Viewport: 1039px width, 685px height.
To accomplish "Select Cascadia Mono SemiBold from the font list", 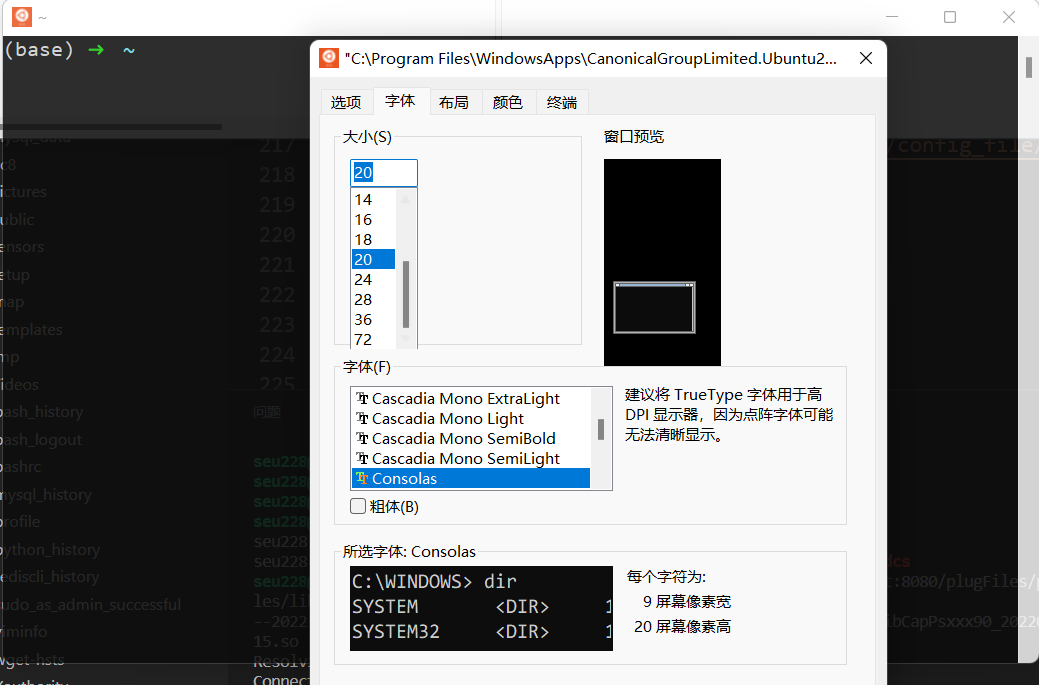I will 450,438.
